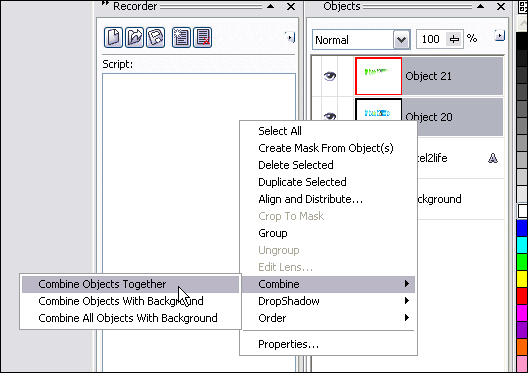This screenshot has height=373, width=528.
Task: Open Properties from the context menu
Action: pos(328,344)
